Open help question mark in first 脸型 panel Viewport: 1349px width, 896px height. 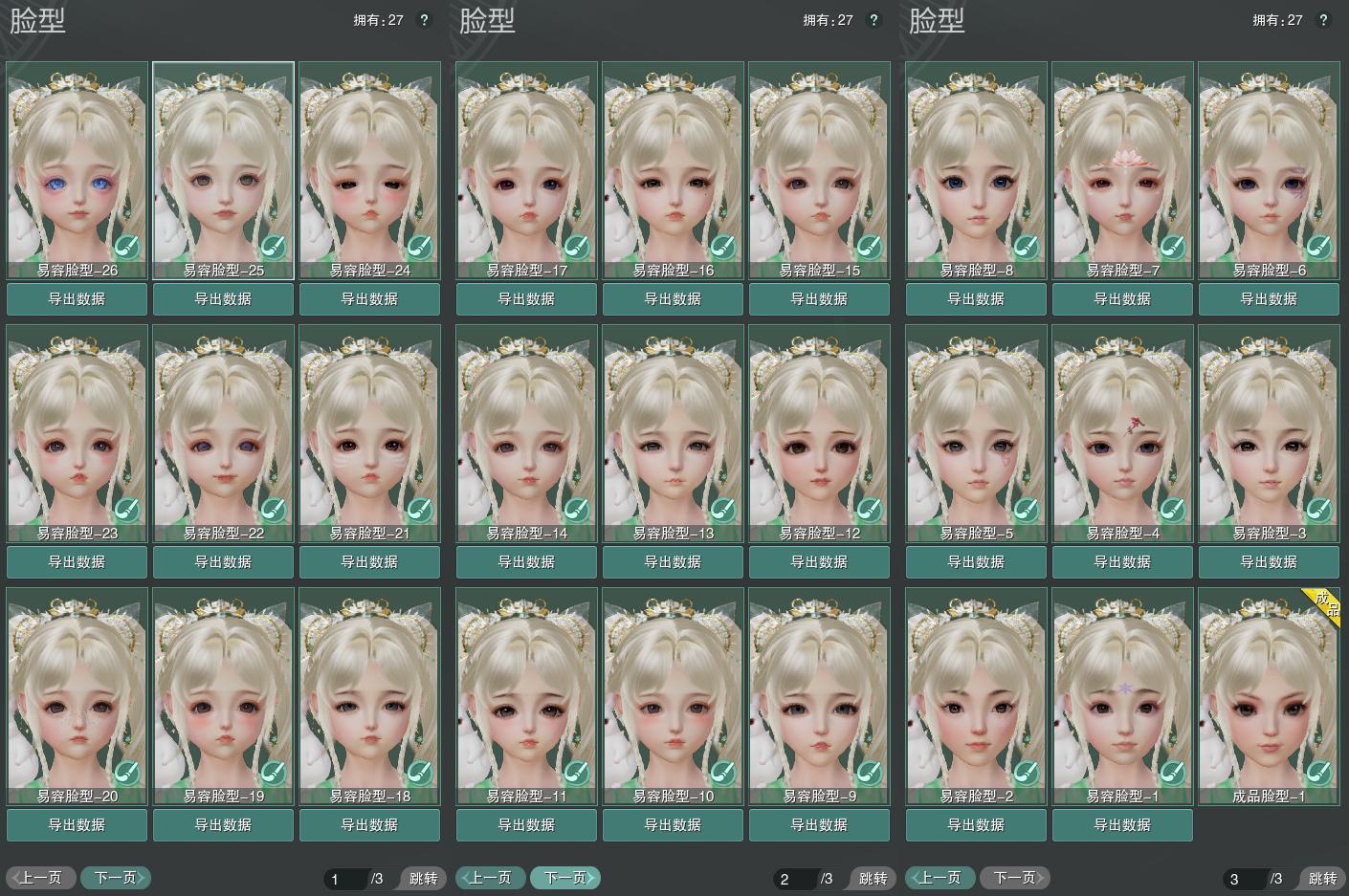424,20
